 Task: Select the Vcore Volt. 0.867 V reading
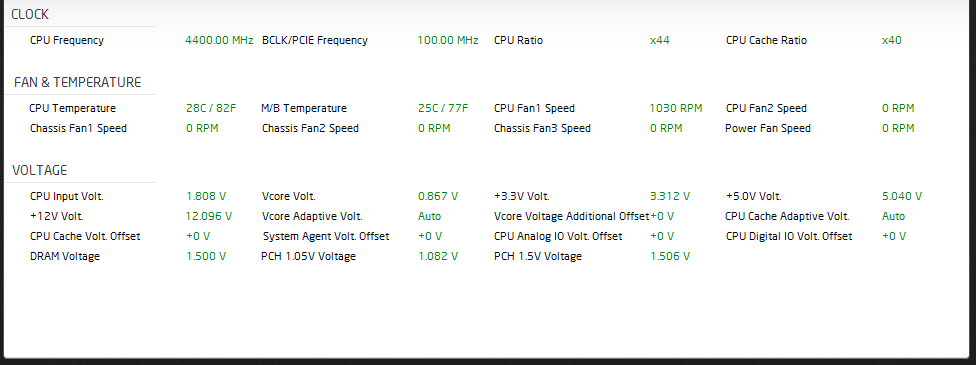(438, 196)
